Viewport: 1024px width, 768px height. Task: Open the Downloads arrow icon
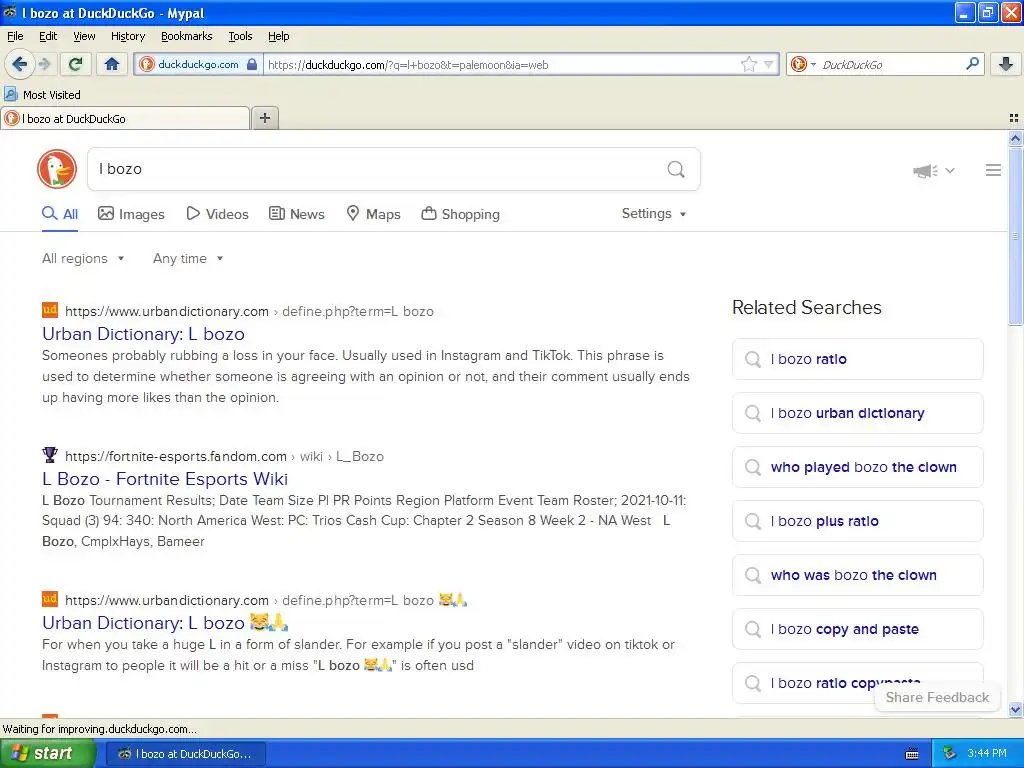click(1006, 64)
